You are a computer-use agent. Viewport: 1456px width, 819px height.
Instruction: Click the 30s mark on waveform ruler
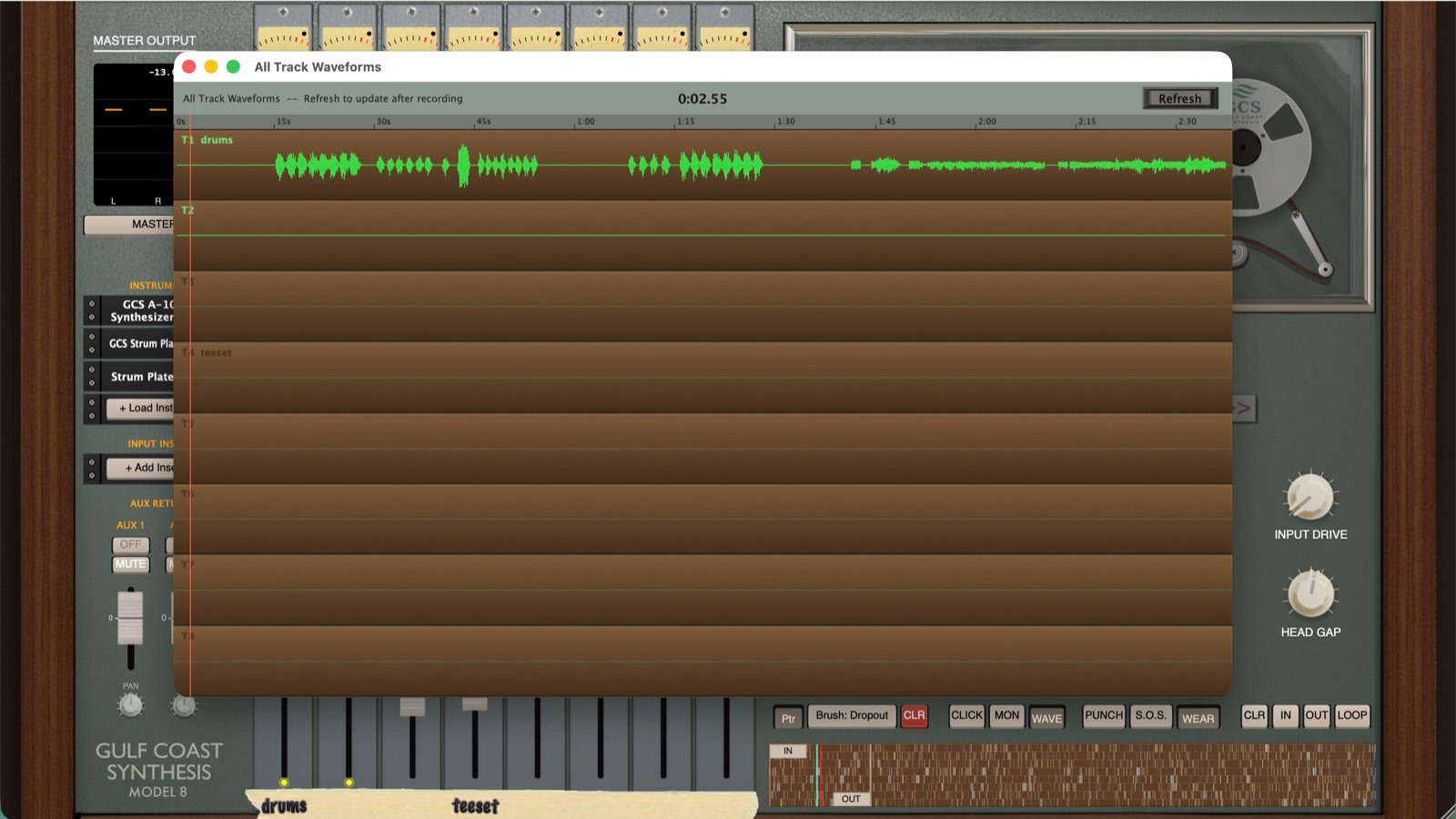(x=383, y=121)
